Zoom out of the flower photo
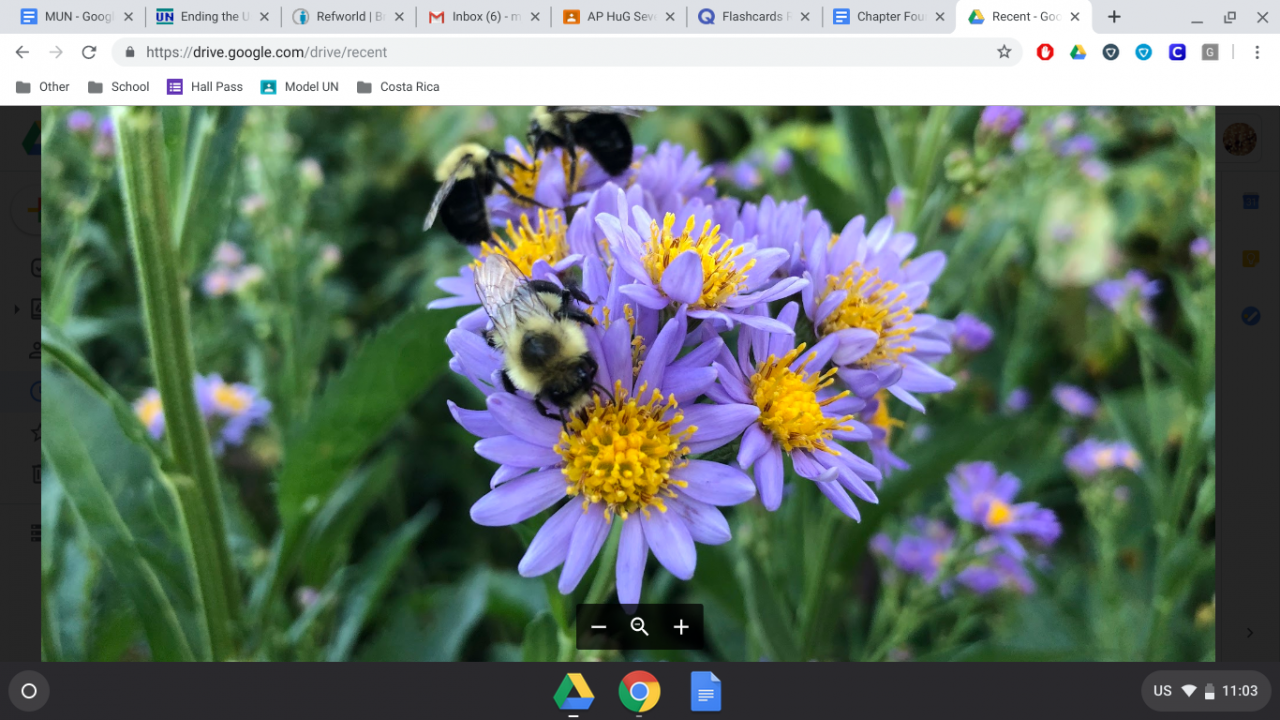This screenshot has width=1280, height=720. point(599,627)
